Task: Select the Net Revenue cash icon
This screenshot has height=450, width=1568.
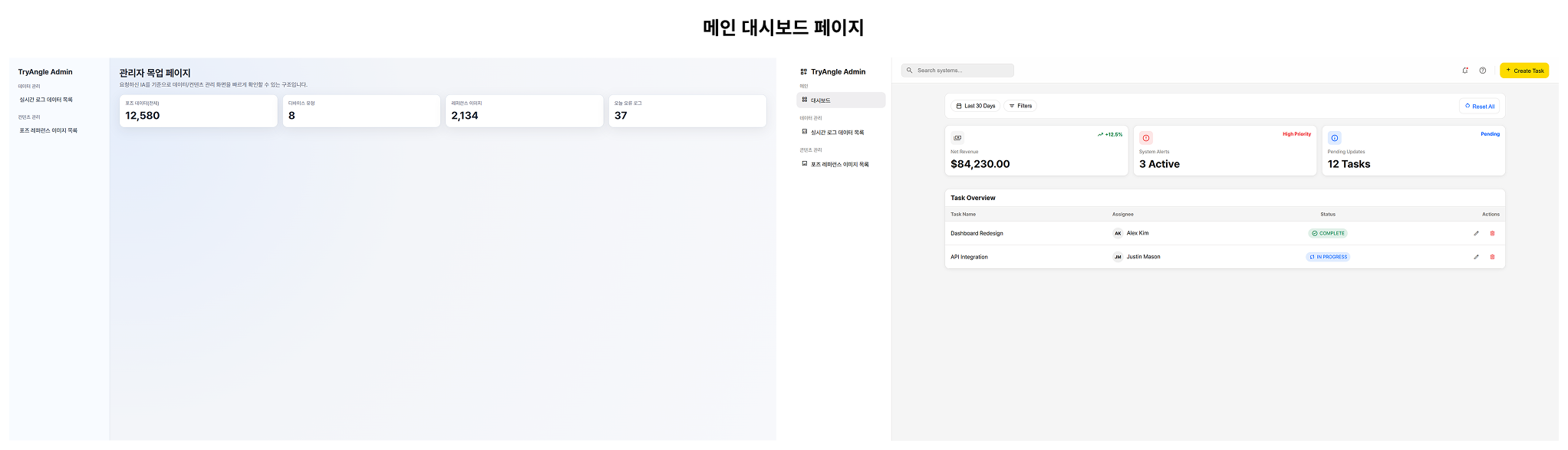Action: coord(957,138)
